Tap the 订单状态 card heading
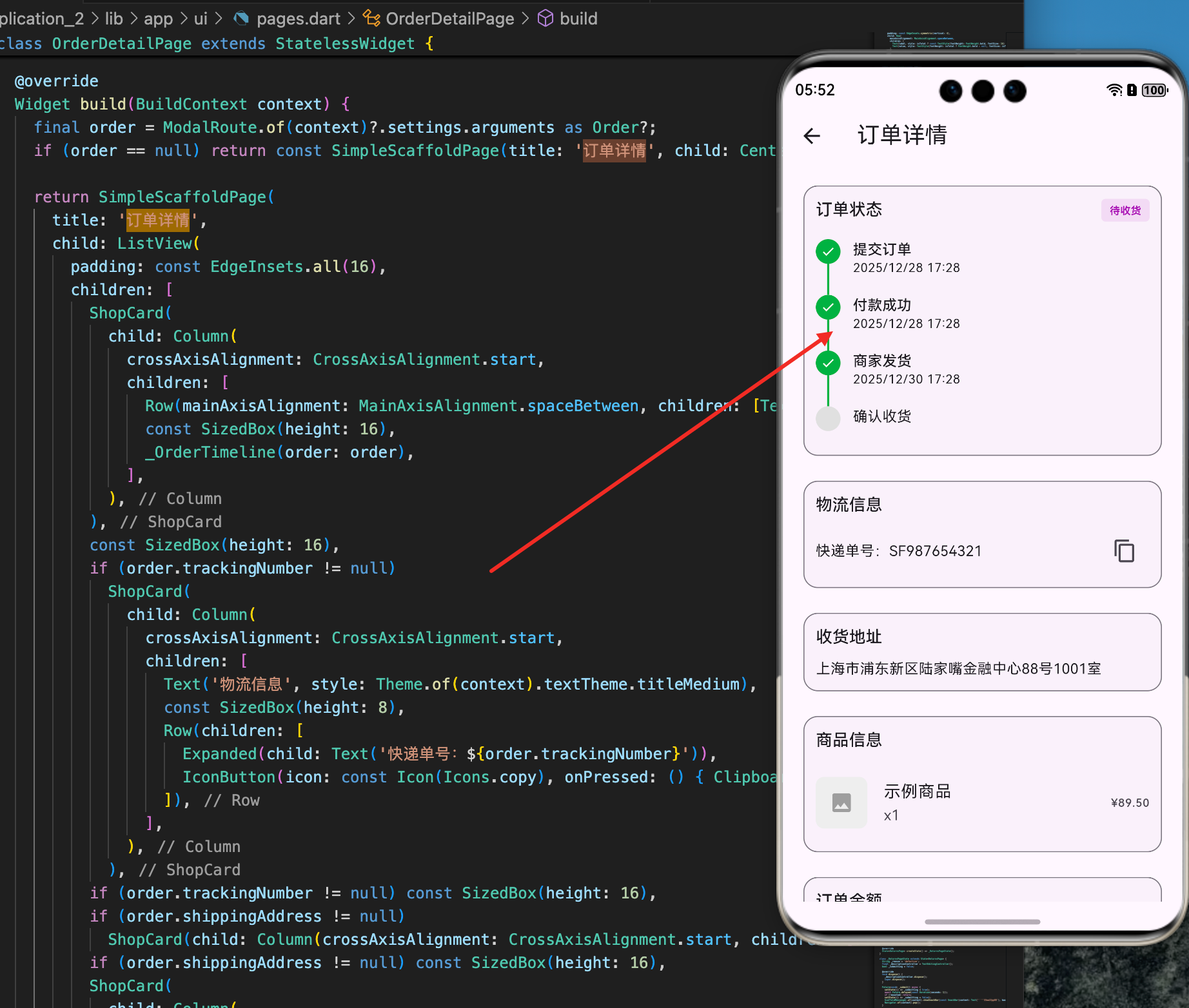 click(x=849, y=209)
